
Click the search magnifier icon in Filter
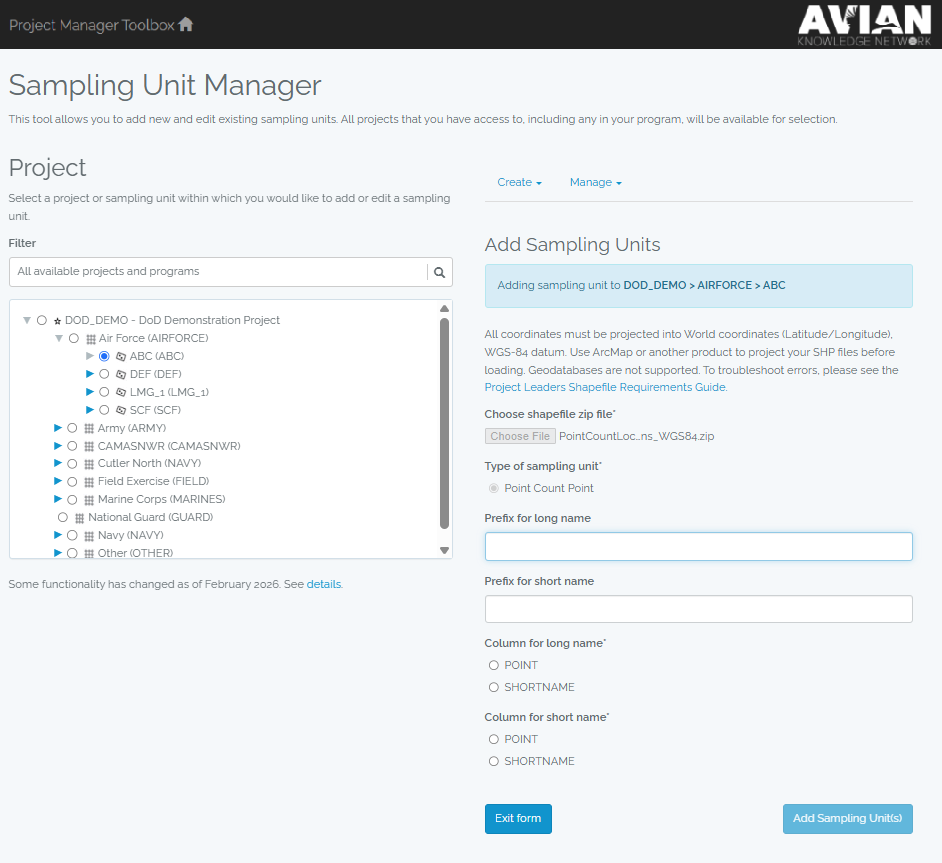pos(440,272)
